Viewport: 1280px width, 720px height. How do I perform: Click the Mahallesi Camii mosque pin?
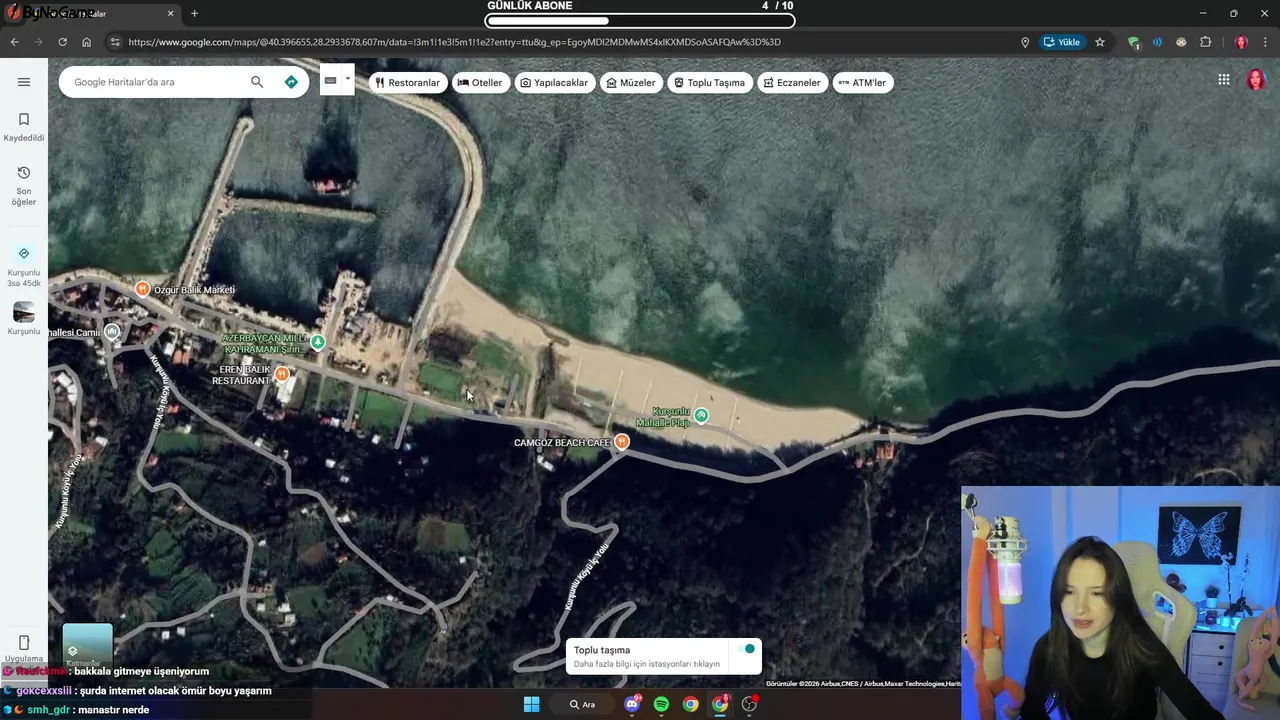tap(112, 331)
